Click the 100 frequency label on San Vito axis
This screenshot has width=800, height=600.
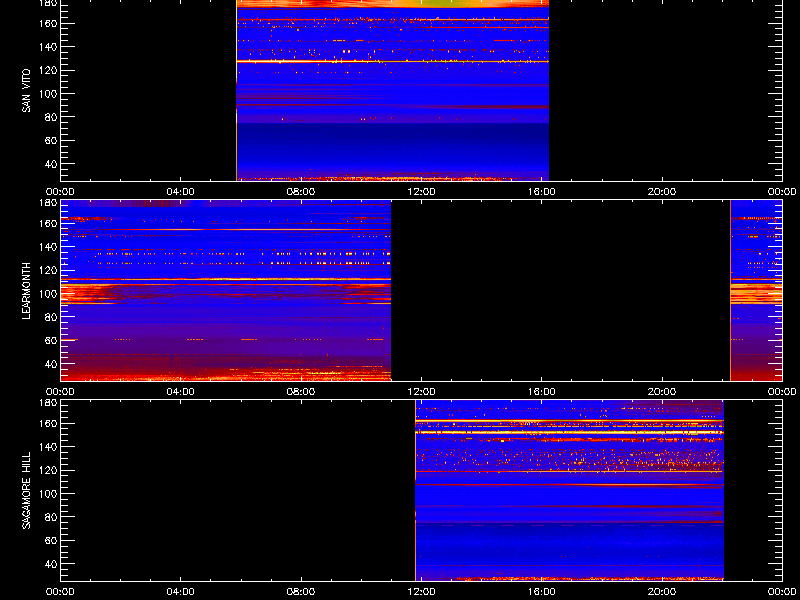(x=49, y=94)
